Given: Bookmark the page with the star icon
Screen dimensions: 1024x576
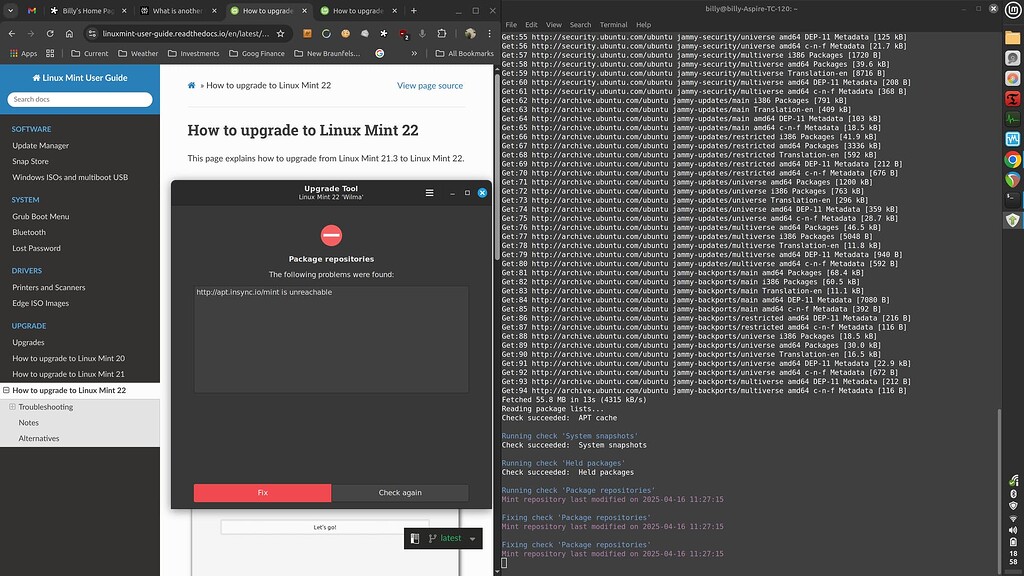Looking at the screenshot, I should [x=281, y=33].
